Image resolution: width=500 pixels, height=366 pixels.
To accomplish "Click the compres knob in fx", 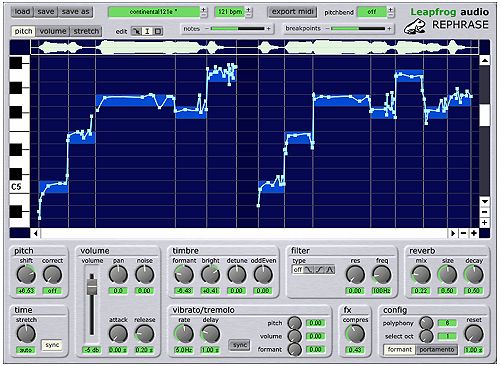I will (x=355, y=334).
